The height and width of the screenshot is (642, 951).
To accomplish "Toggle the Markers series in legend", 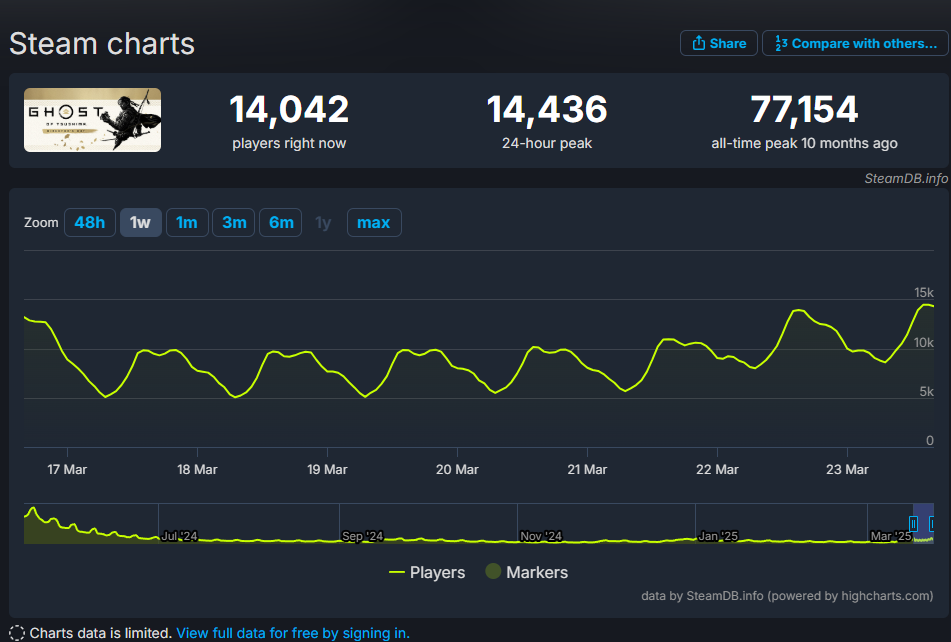I will (527, 572).
